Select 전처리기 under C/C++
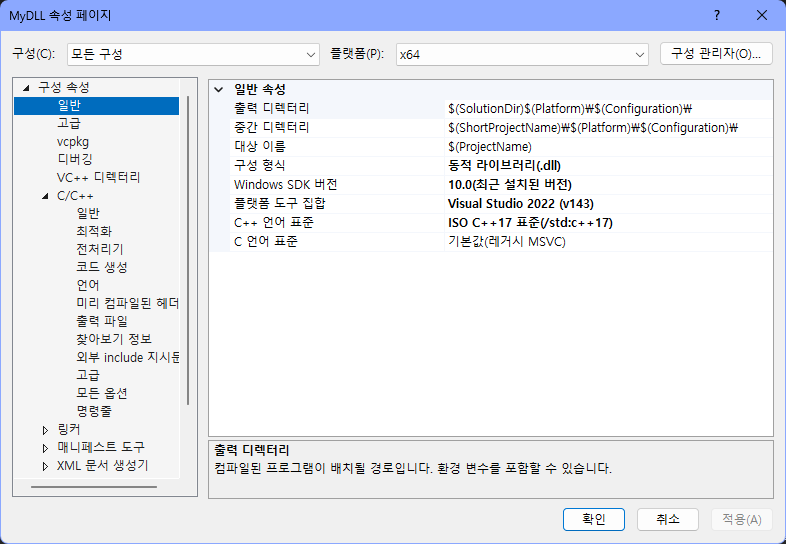 tap(100, 249)
